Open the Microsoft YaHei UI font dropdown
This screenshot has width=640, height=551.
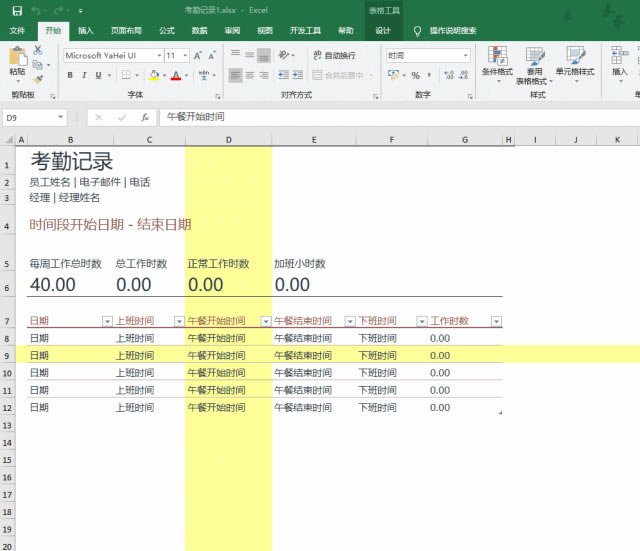(157, 56)
